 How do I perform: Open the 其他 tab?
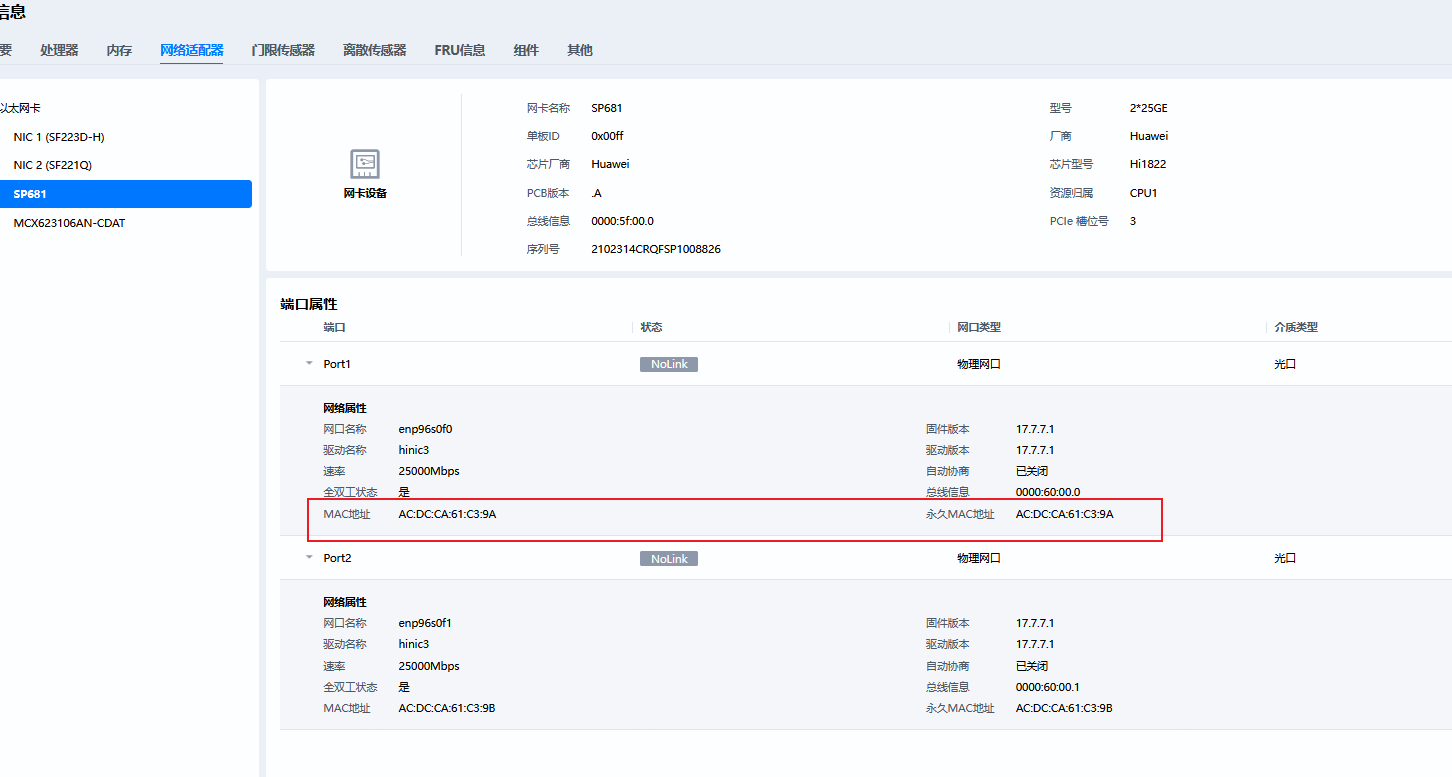pos(580,50)
